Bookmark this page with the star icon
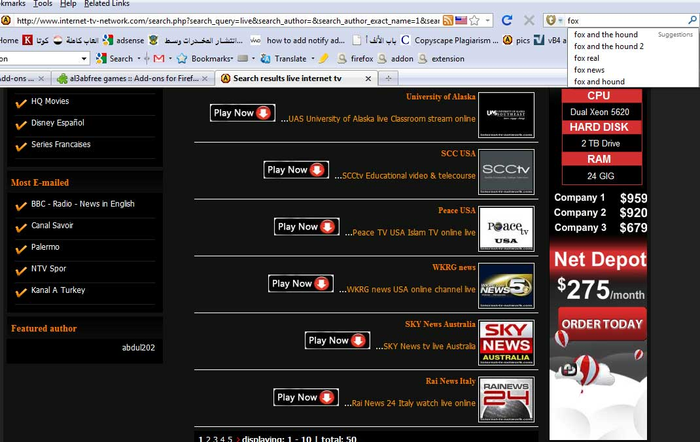700x442 pixels. [475, 21]
